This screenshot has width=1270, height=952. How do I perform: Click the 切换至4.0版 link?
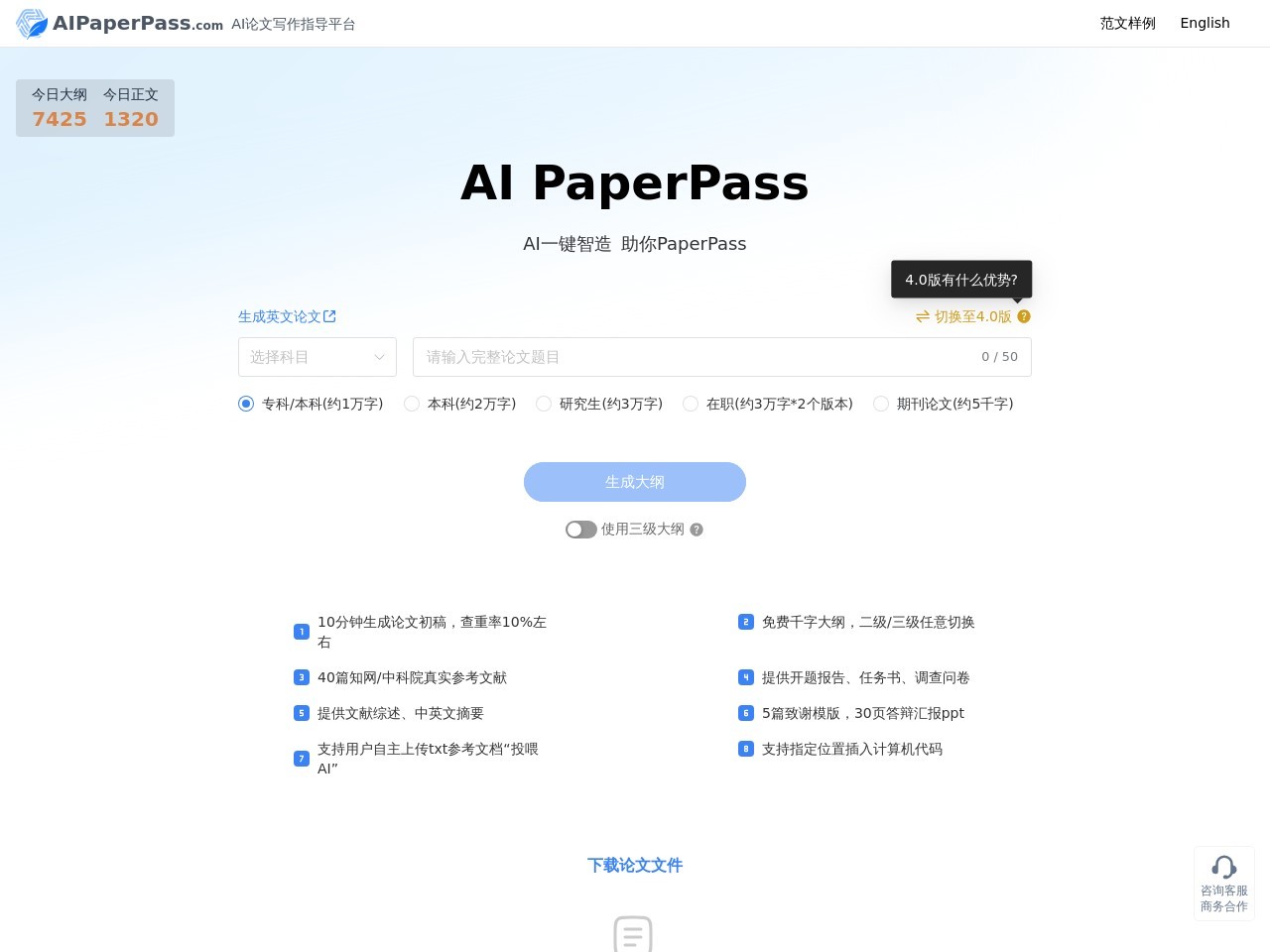pos(973,316)
